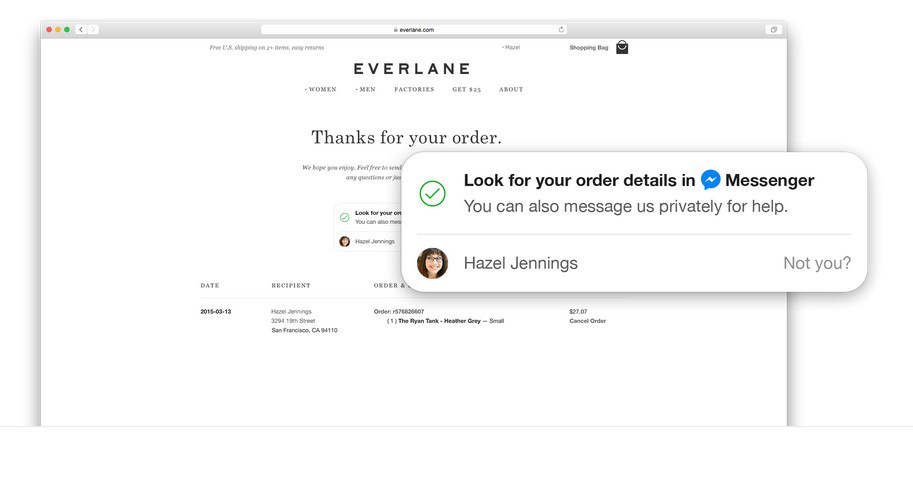Click the tabs overview icon in Safari
This screenshot has width=913, height=481.
tap(773, 30)
